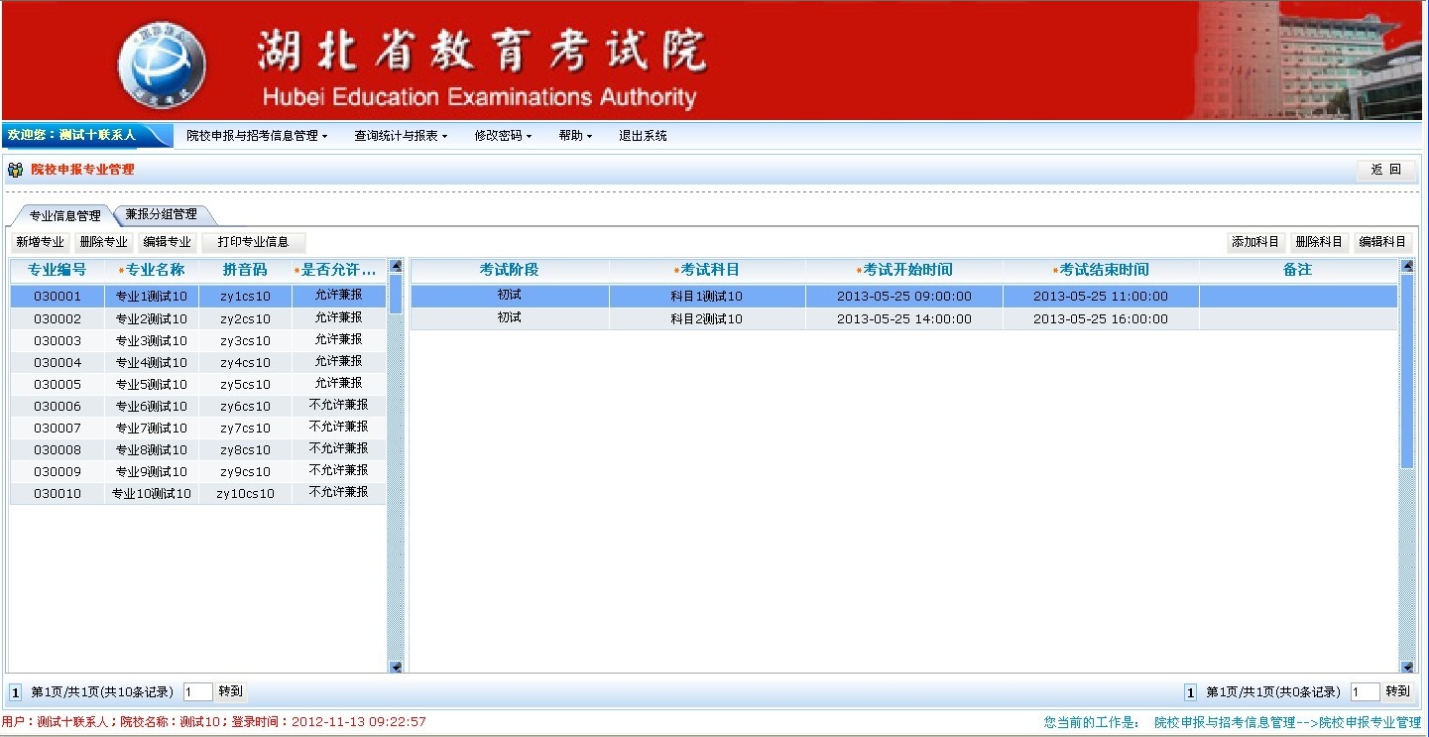Open the 院校申报与招考信息管理 dropdown menu
The height and width of the screenshot is (737, 1429).
pos(257,136)
